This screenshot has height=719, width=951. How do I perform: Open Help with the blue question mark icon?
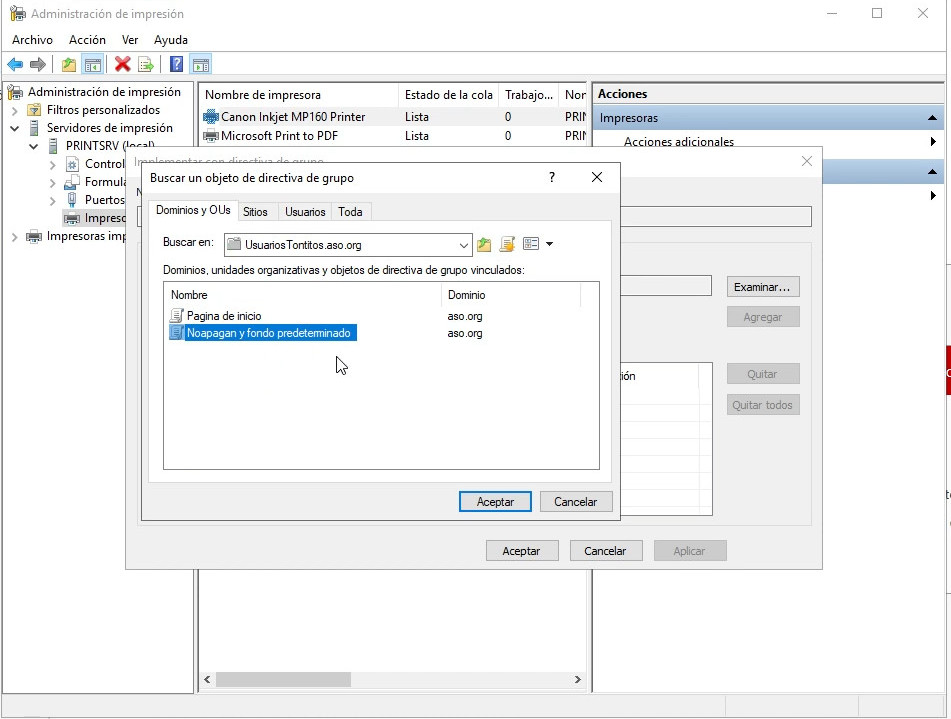(176, 65)
